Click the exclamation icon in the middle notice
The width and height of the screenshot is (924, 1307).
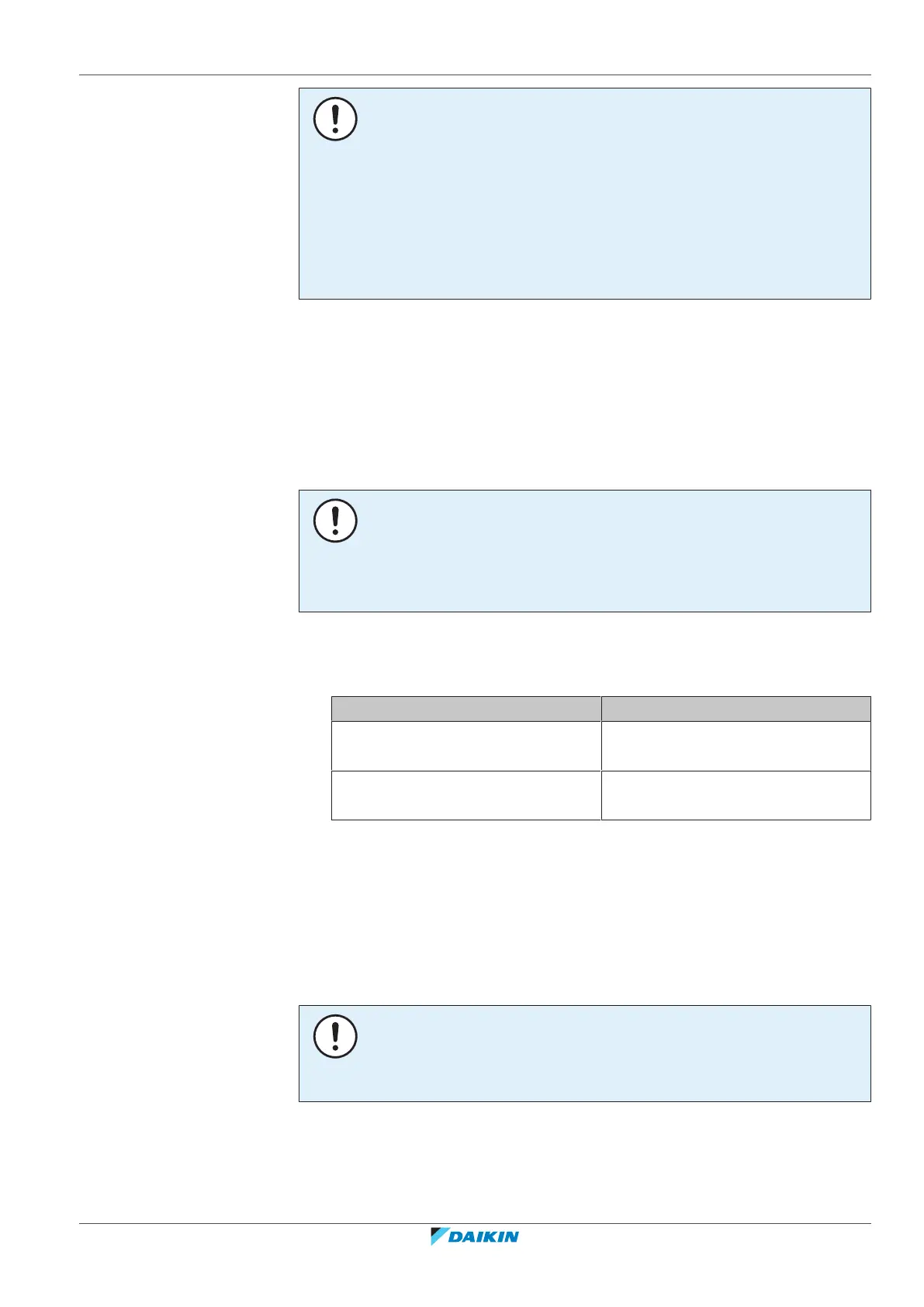coord(335,521)
